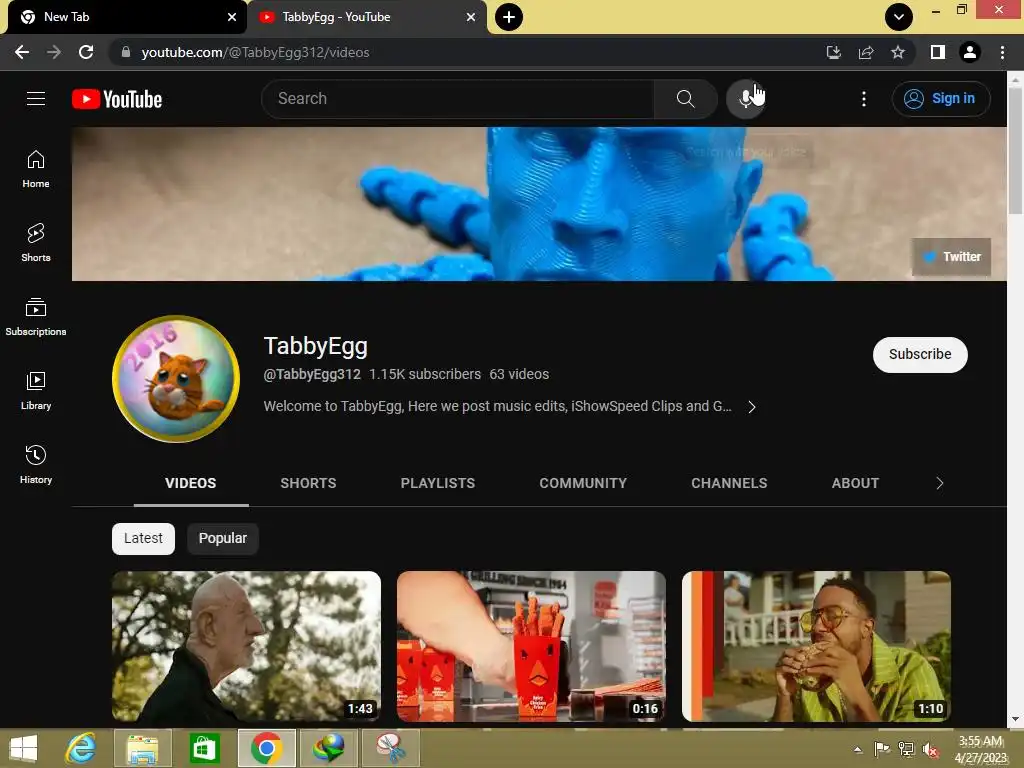Click browser back arrow
The image size is (1024, 768).
click(x=22, y=52)
